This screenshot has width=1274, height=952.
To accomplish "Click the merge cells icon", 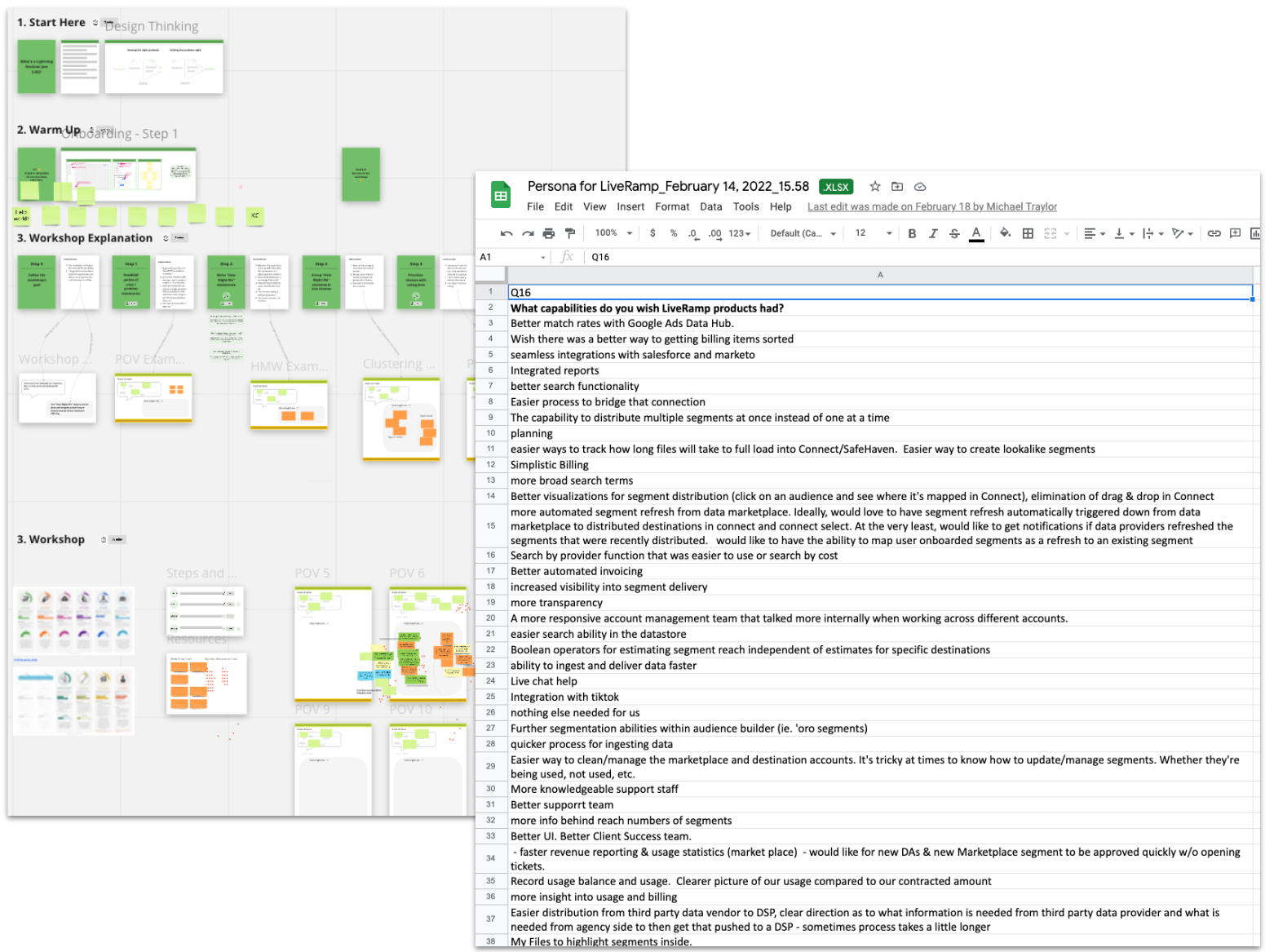I will [1051, 233].
